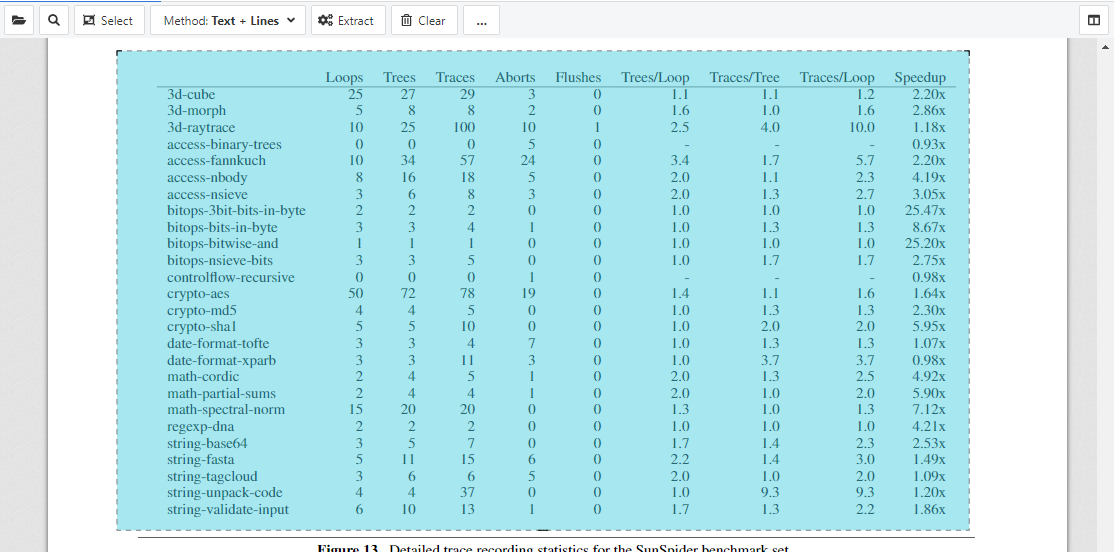The height and width of the screenshot is (552, 1114).
Task: Click the scrollbar up arrow
Action: click(1105, 46)
